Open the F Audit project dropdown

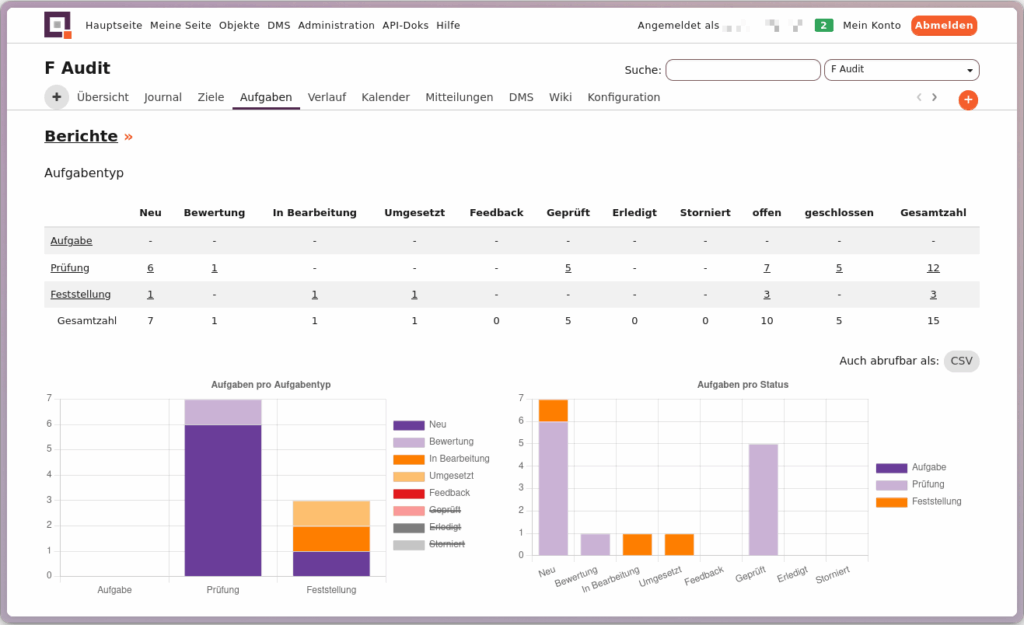[901, 70]
